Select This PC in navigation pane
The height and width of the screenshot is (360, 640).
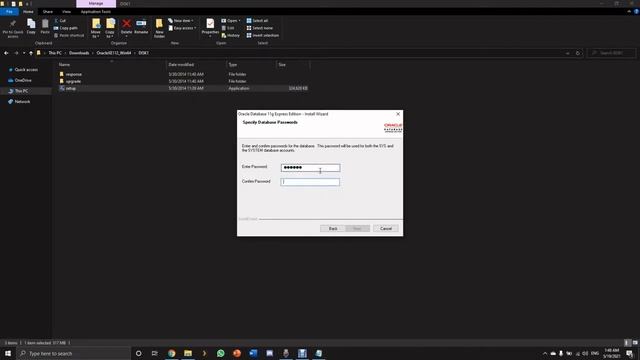click(x=22, y=91)
